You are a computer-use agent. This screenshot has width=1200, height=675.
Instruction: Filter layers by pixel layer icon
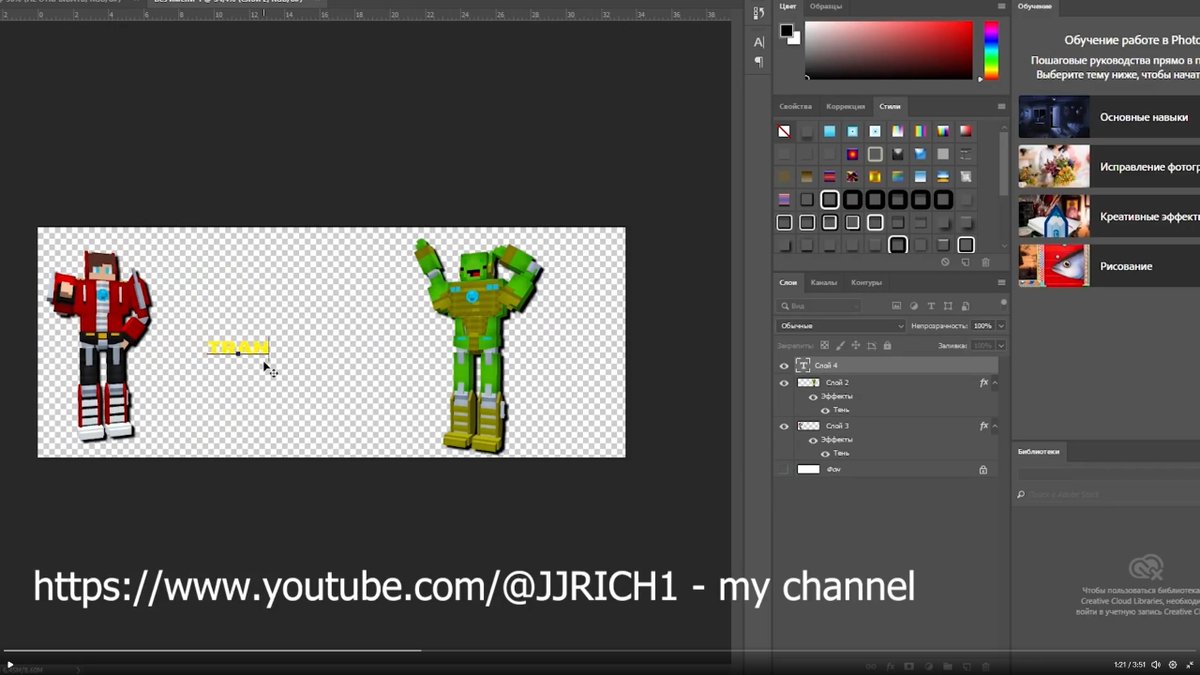pos(896,306)
